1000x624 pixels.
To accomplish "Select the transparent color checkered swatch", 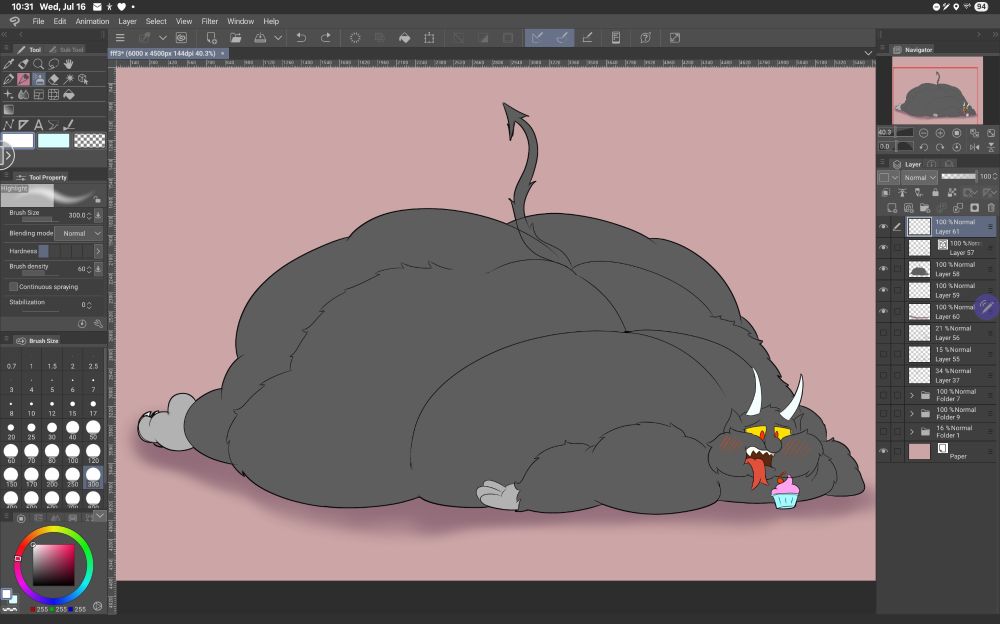I will click(x=89, y=141).
